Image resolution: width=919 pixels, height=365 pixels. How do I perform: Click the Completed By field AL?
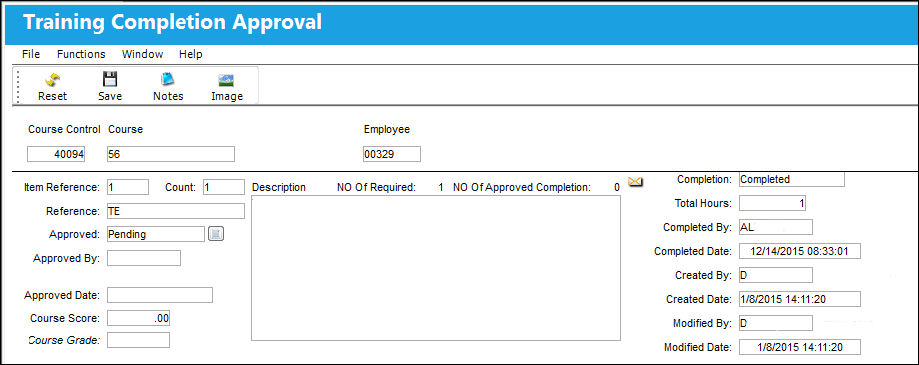point(776,227)
